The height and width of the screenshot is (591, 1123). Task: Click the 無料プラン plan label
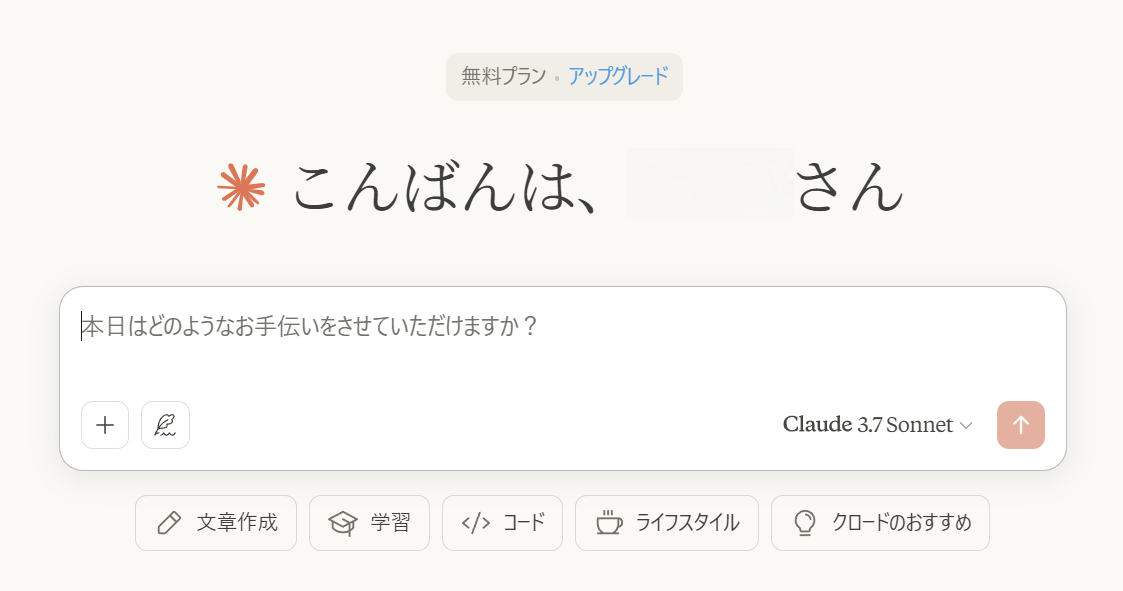click(503, 76)
